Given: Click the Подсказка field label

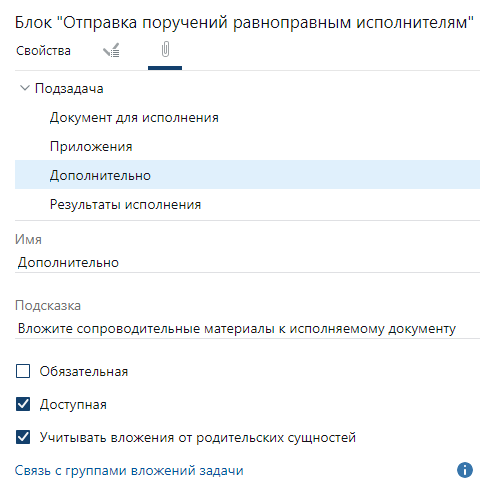Looking at the screenshot, I should pyautogui.click(x=48, y=305).
